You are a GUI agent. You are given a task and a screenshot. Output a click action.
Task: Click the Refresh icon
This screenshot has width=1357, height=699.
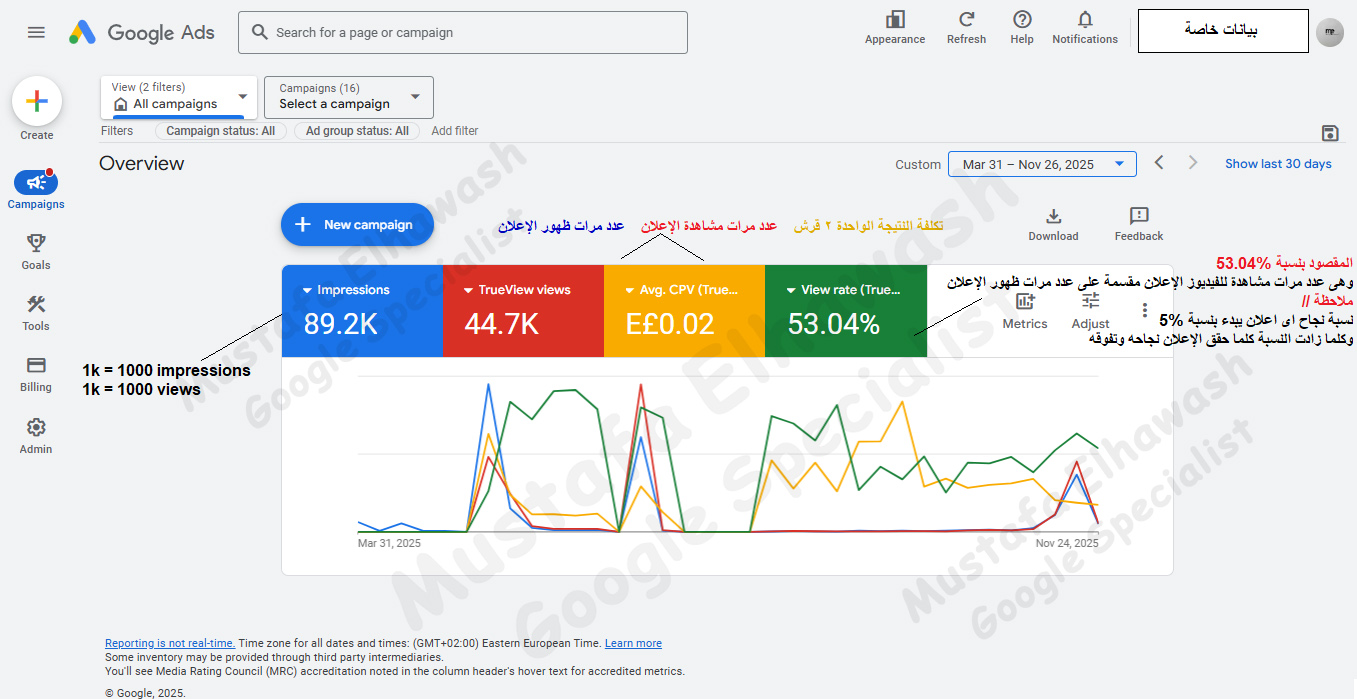[966, 20]
